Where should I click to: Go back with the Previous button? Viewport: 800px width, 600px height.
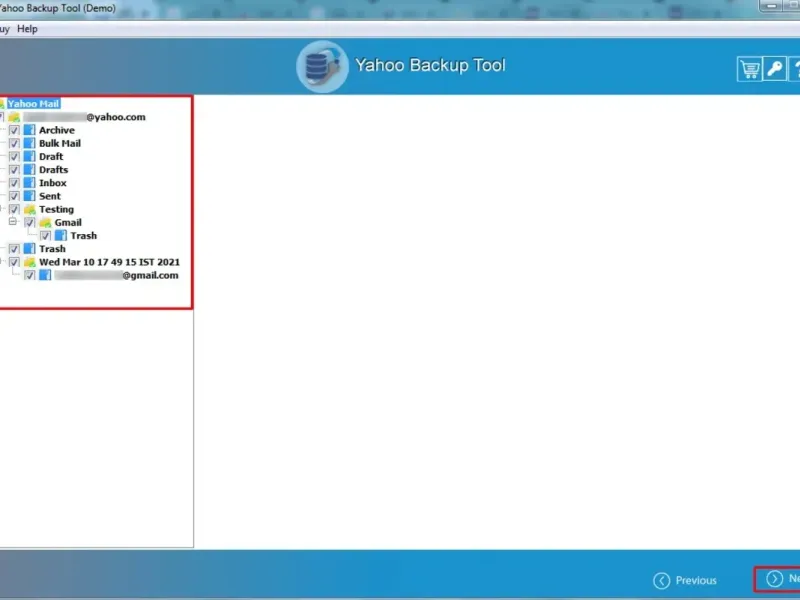[685, 580]
